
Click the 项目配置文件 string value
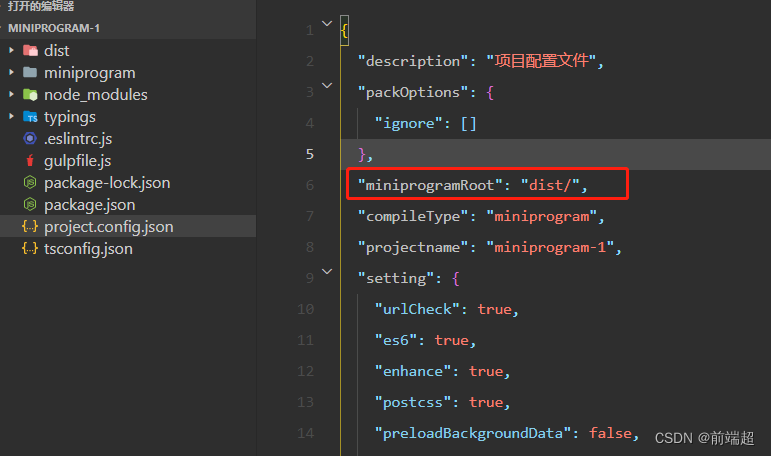point(541,61)
